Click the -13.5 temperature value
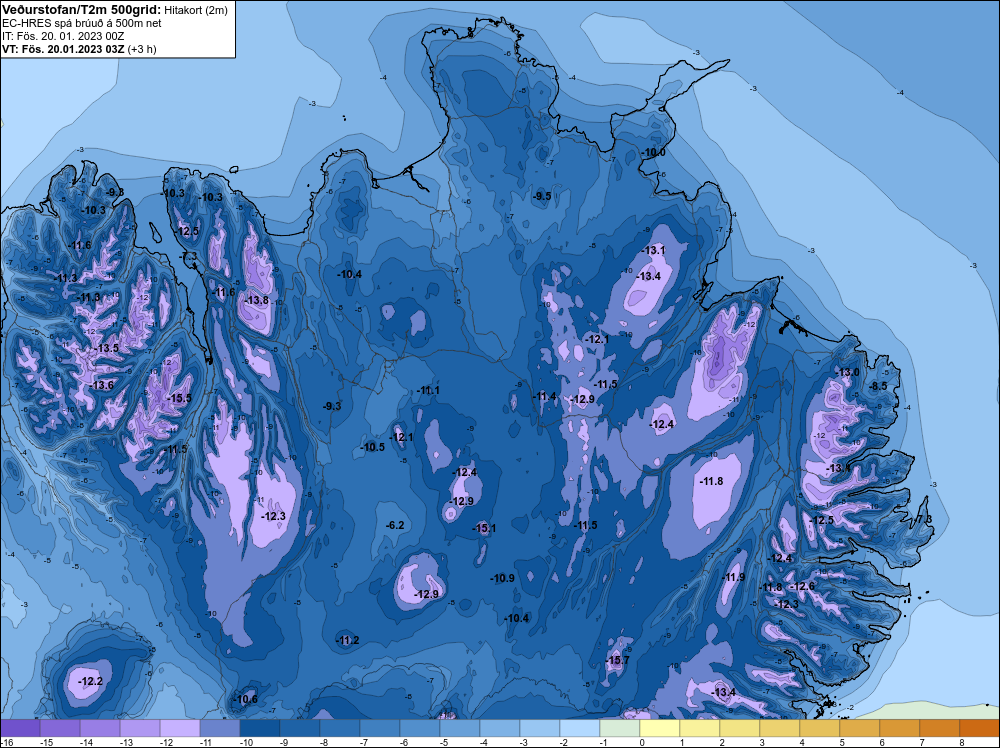This screenshot has height=748, width=1000. click(x=107, y=348)
